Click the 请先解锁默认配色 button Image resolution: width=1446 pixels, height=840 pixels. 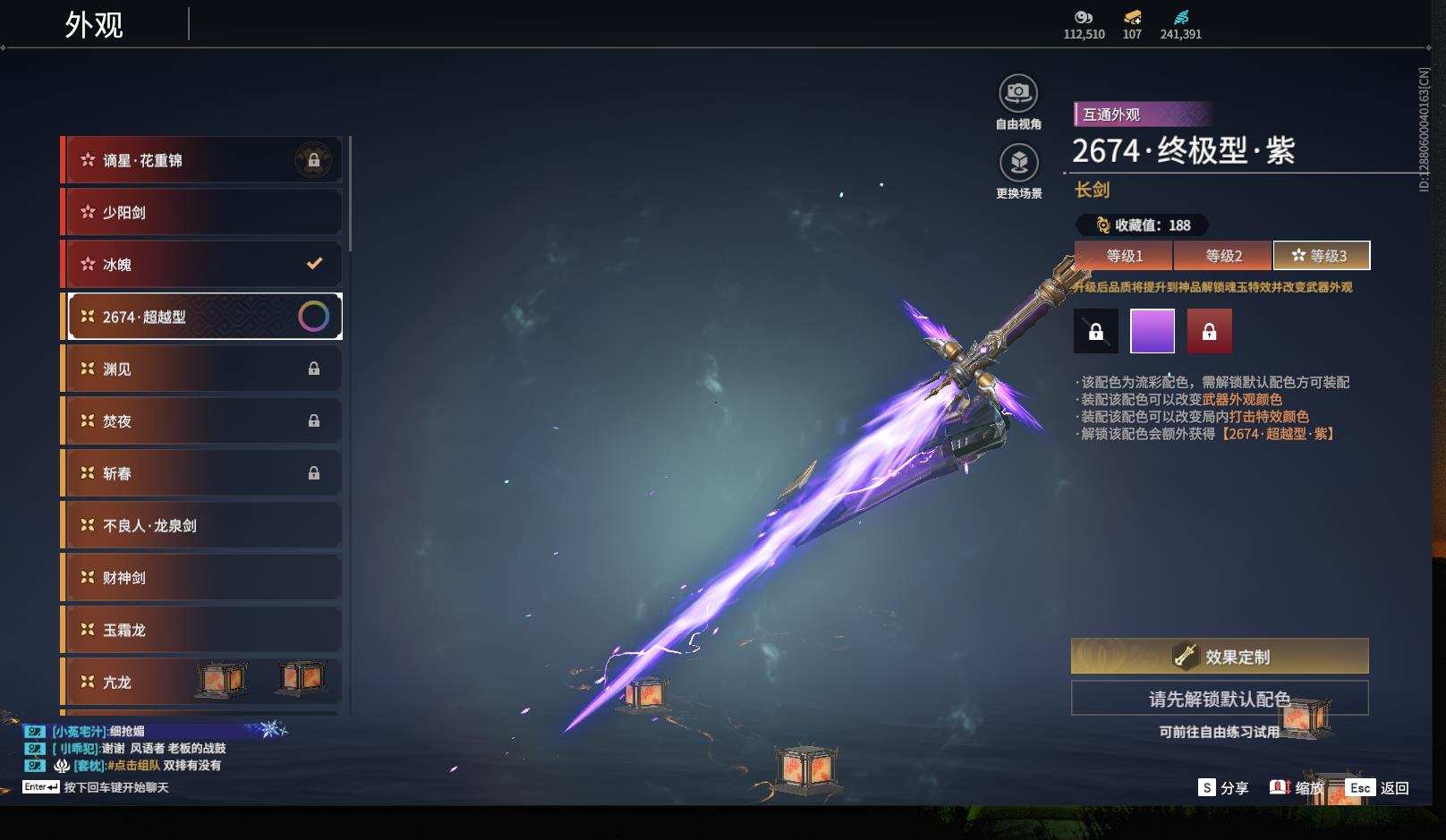click(1220, 698)
